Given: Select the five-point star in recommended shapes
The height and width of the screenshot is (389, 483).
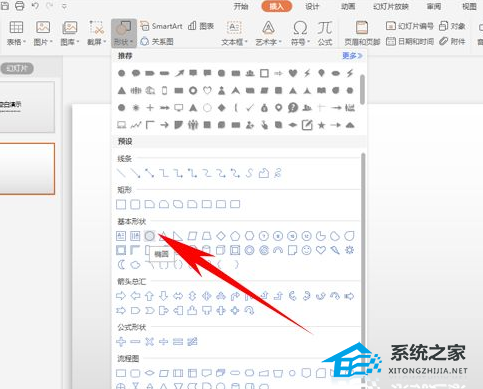Looking at the screenshot, I should (321, 125).
